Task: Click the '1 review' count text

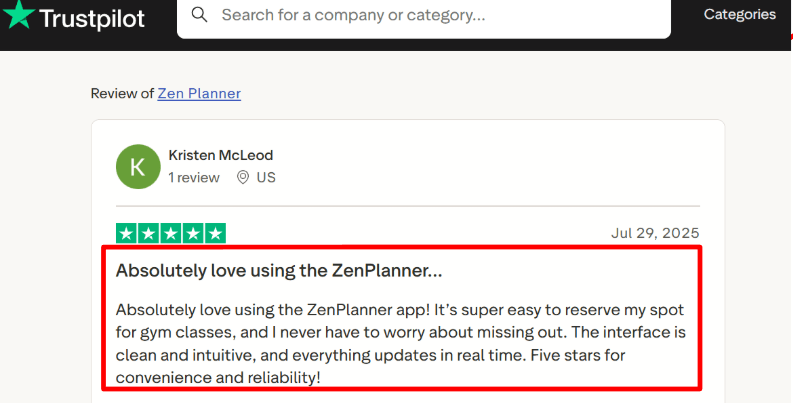Action: pos(193,177)
